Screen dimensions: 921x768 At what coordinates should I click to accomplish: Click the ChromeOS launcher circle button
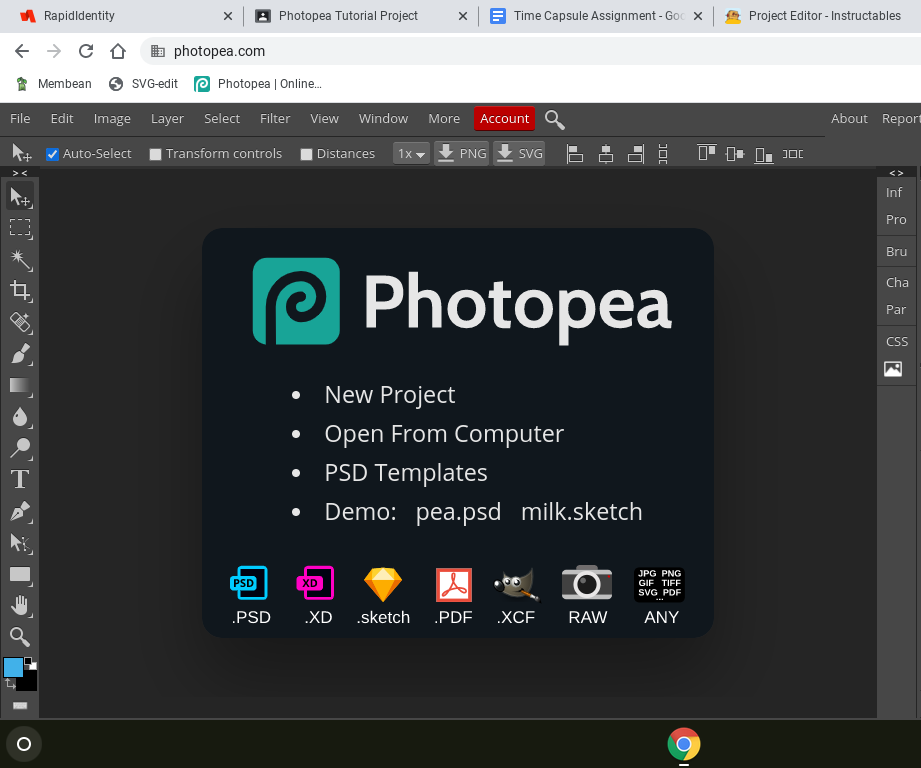[23, 744]
